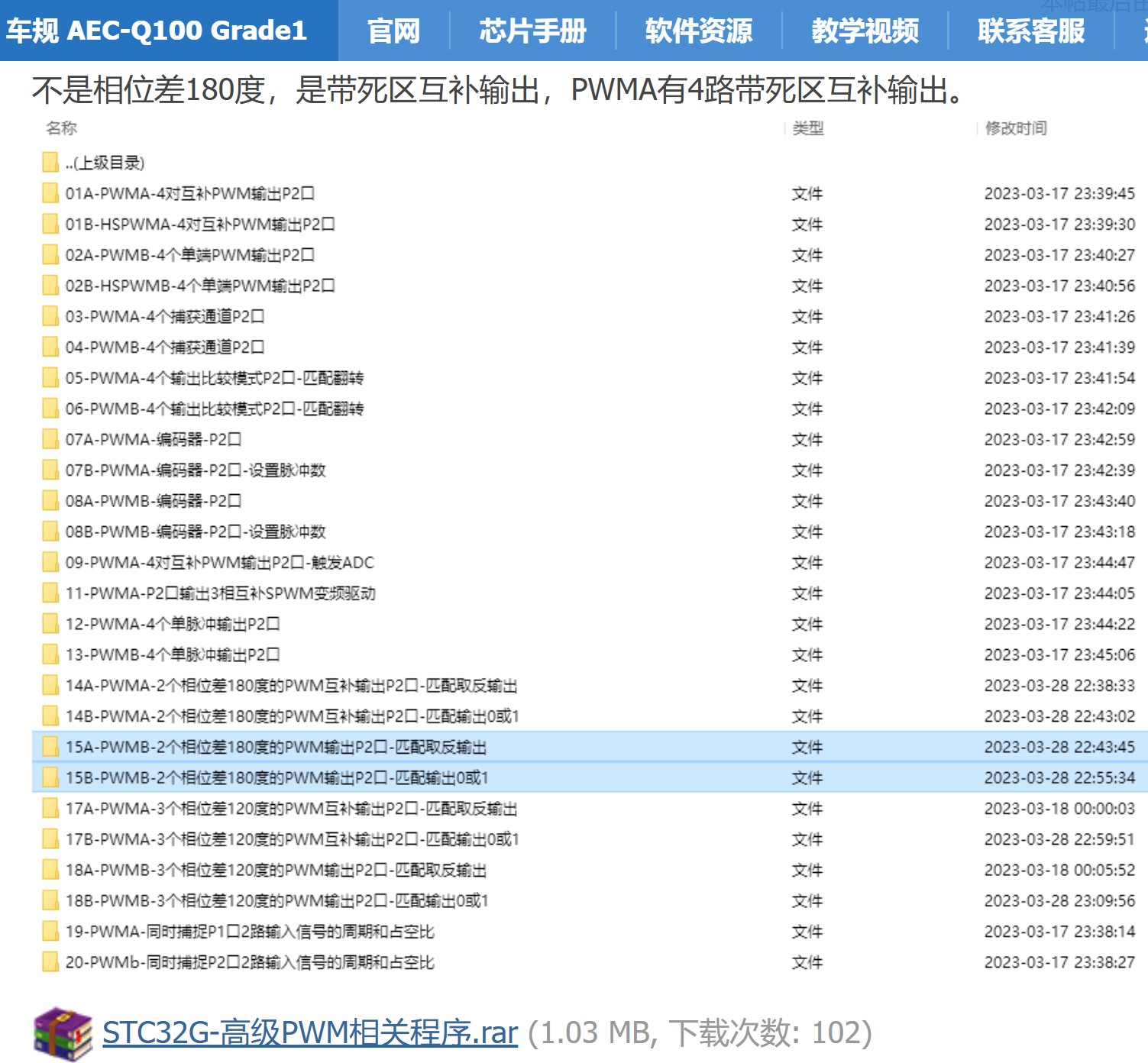Click folder icon of 03-PWMA-4个捕获通道P2口
Viewport: 1148px width, 1063px height.
(x=50, y=315)
